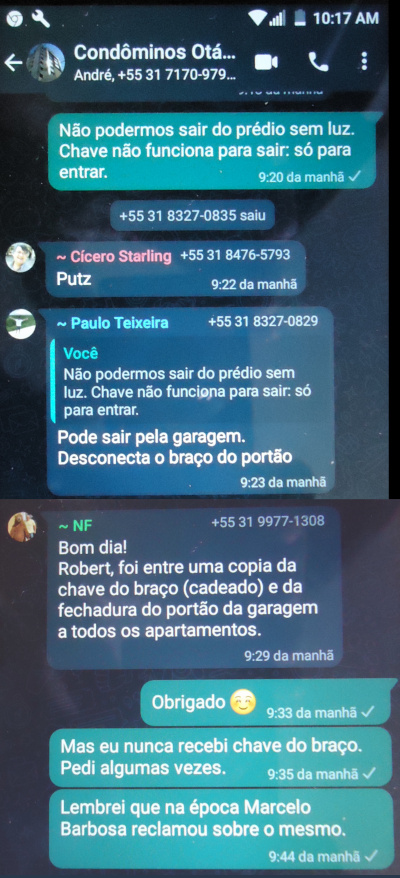View Paulo Teixeira's profile picture

[20, 323]
